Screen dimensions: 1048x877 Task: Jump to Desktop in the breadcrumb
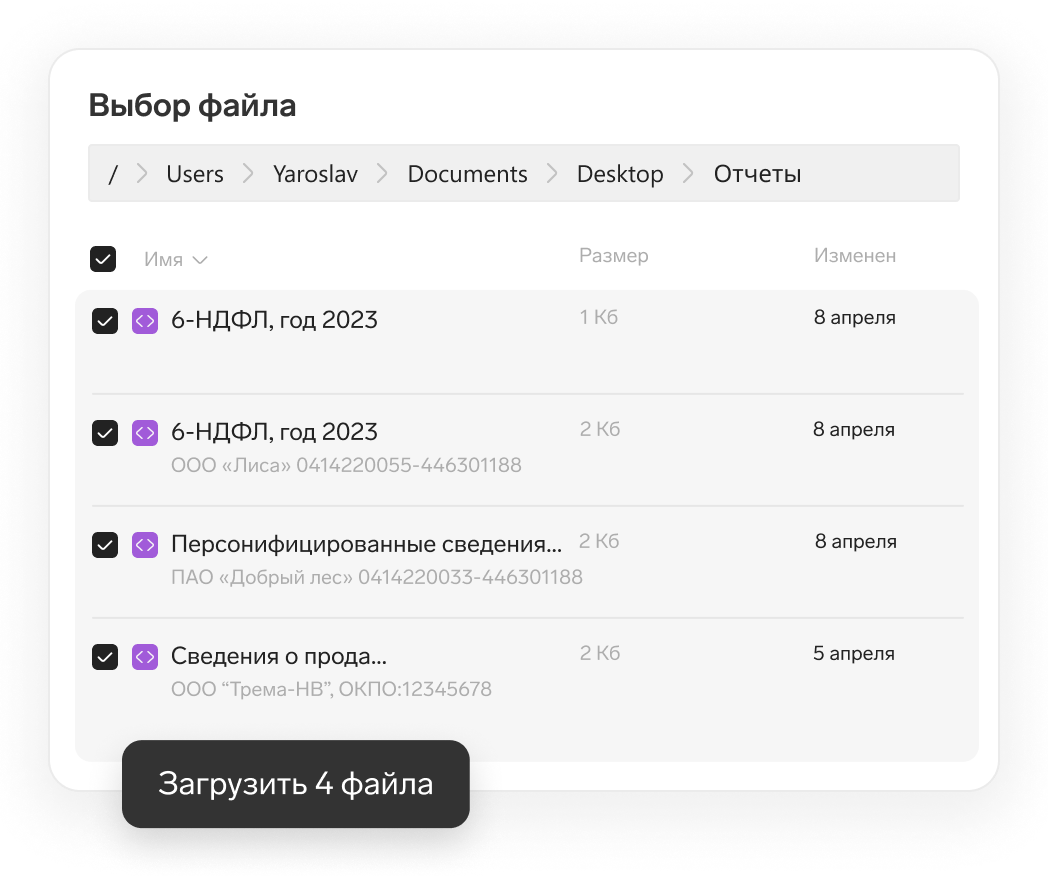click(x=620, y=174)
